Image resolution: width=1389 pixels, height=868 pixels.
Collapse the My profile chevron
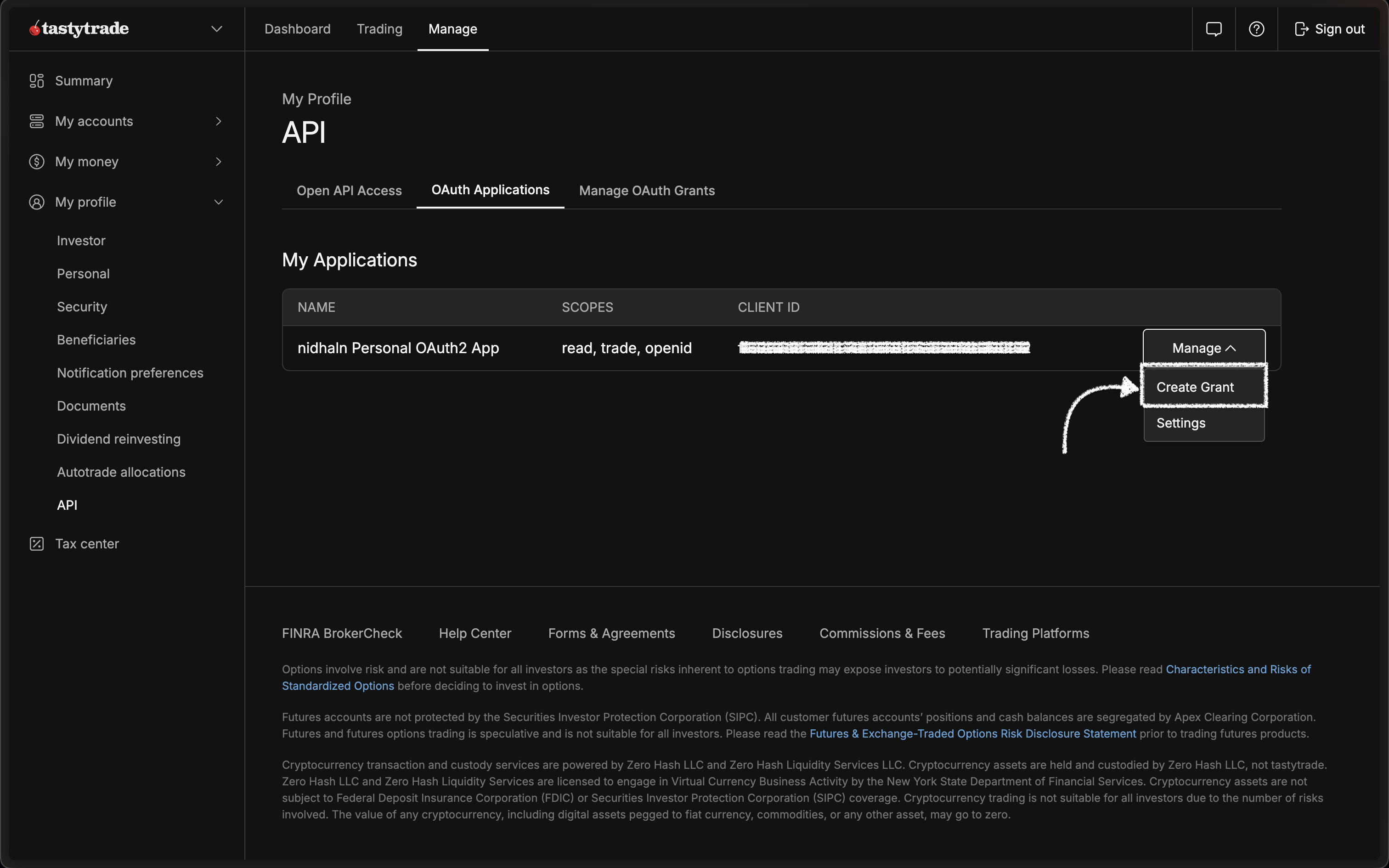point(219,202)
